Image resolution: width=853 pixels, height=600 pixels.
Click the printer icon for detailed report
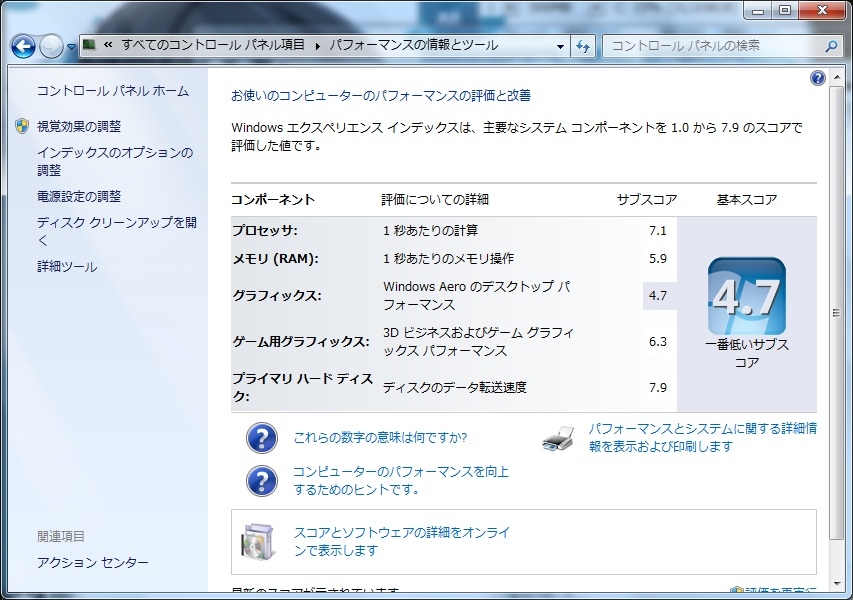559,438
